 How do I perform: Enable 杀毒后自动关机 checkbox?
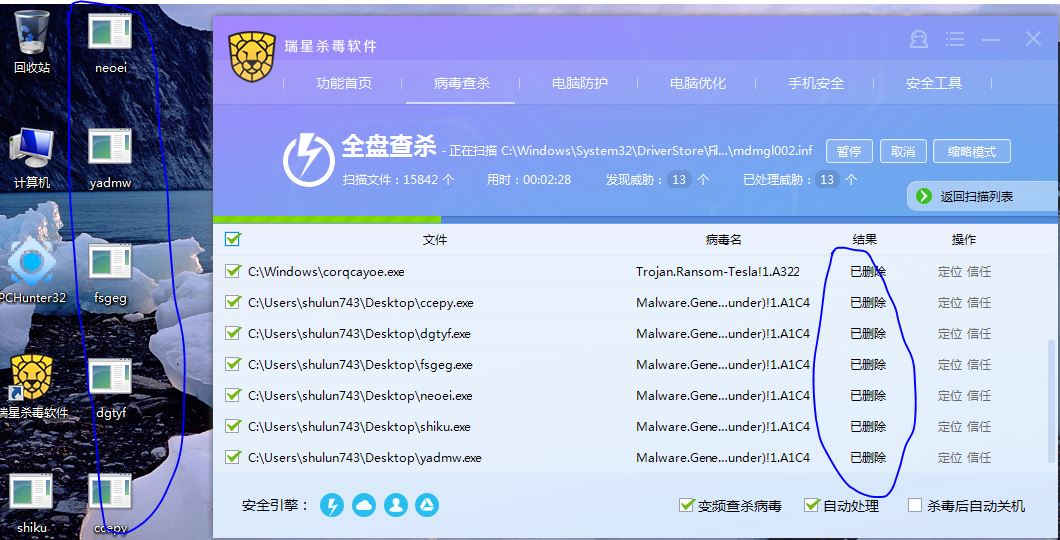point(915,506)
